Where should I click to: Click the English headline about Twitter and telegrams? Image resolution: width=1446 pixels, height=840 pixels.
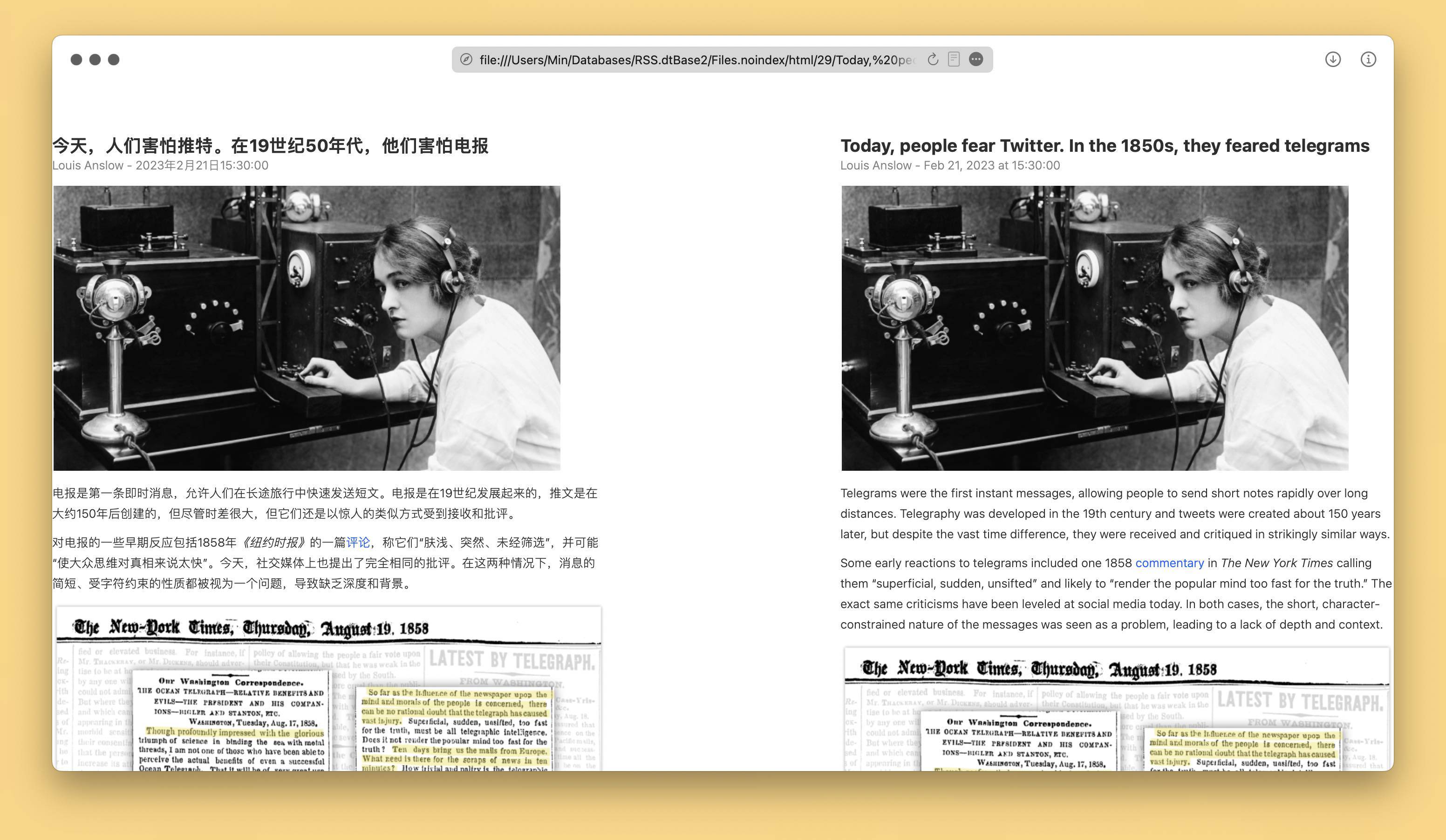coord(1105,146)
